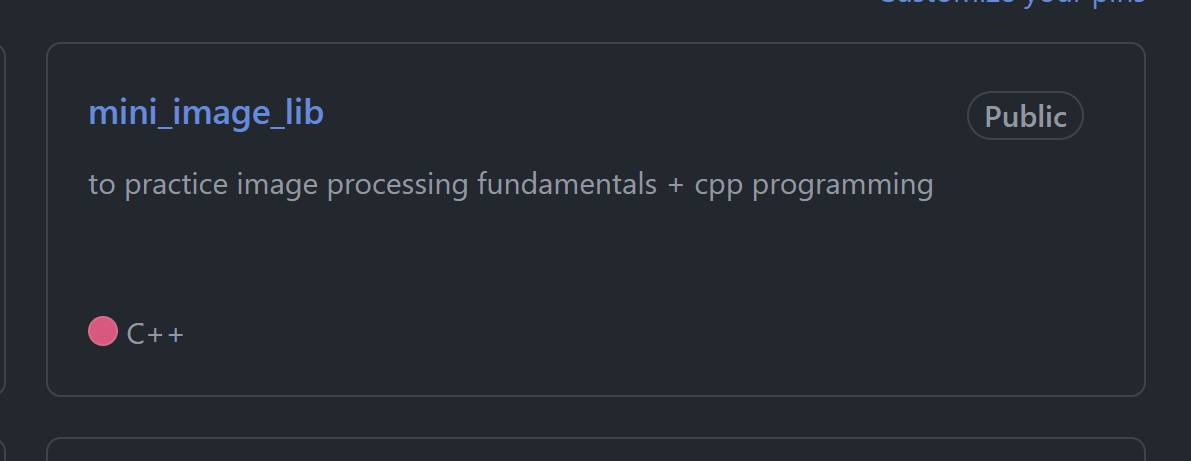Click the repository description about image processing
The height and width of the screenshot is (461, 1191).
(510, 185)
